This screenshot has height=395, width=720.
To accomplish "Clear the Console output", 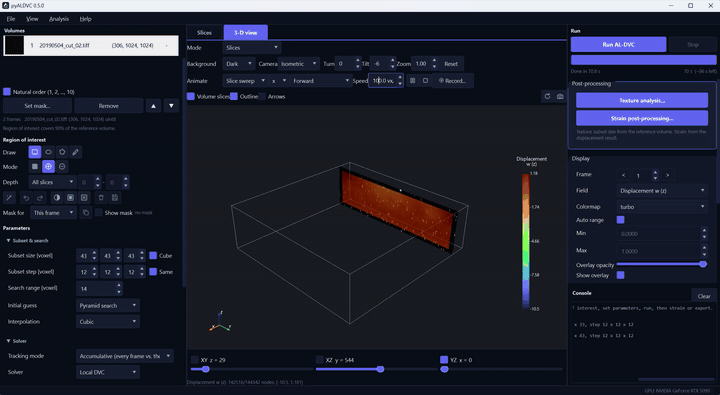I will (x=703, y=296).
